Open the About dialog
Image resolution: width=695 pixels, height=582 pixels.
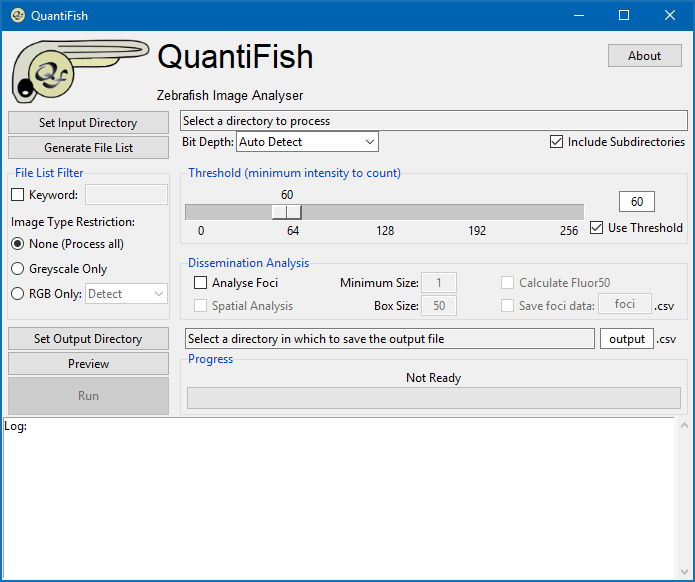pyautogui.click(x=644, y=55)
